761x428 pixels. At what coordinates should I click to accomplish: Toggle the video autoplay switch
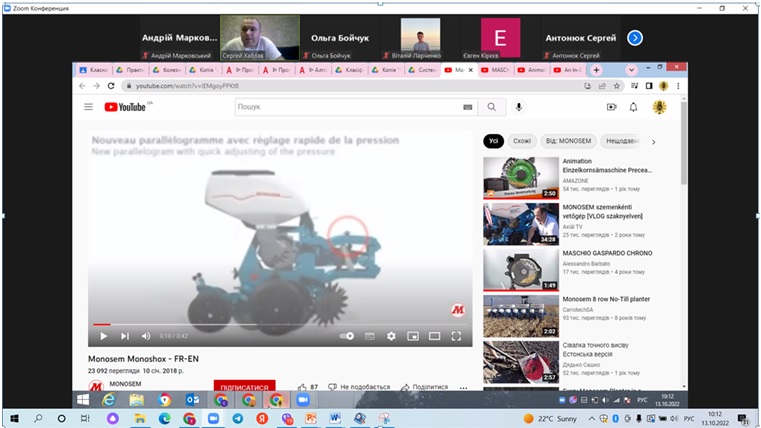347,336
